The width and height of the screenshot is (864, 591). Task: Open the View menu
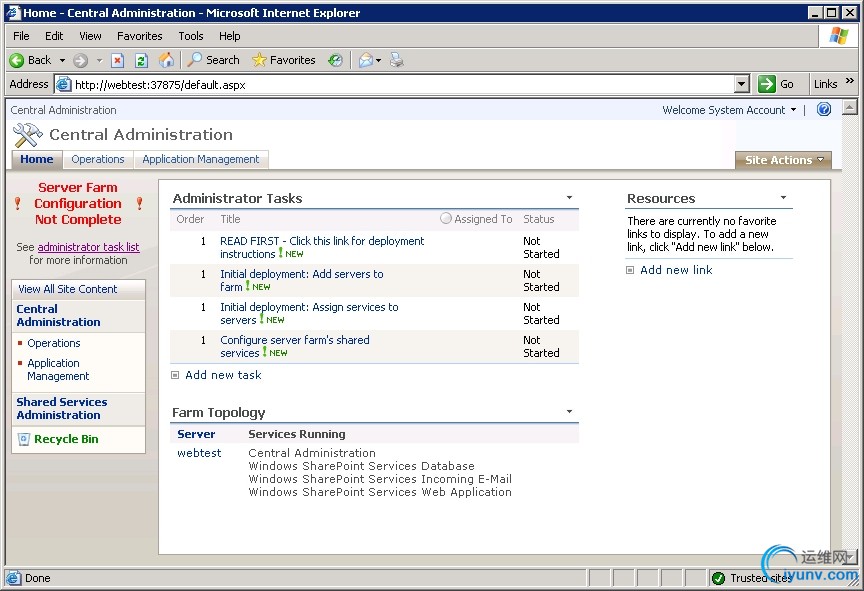pos(90,36)
